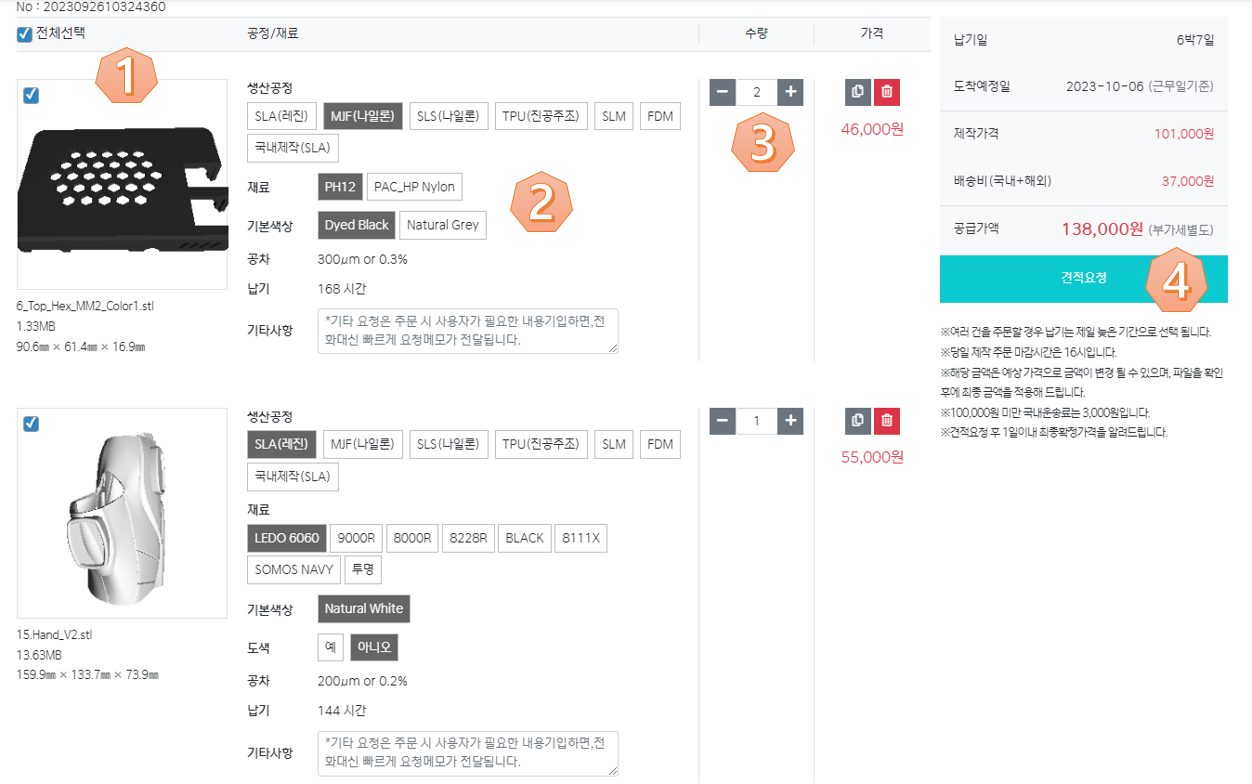Toggle the 전체선택 select-all checkbox
The width and height of the screenshot is (1252, 784).
[25, 34]
